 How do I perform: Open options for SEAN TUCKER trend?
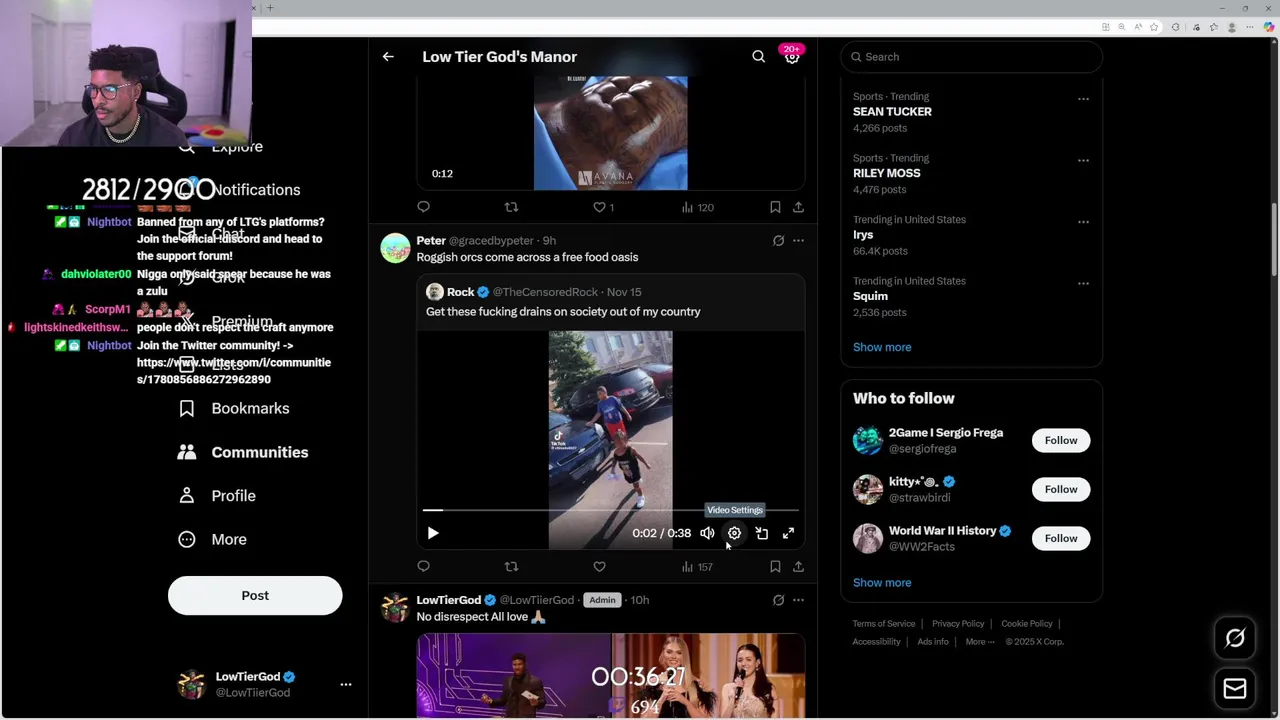point(1083,99)
